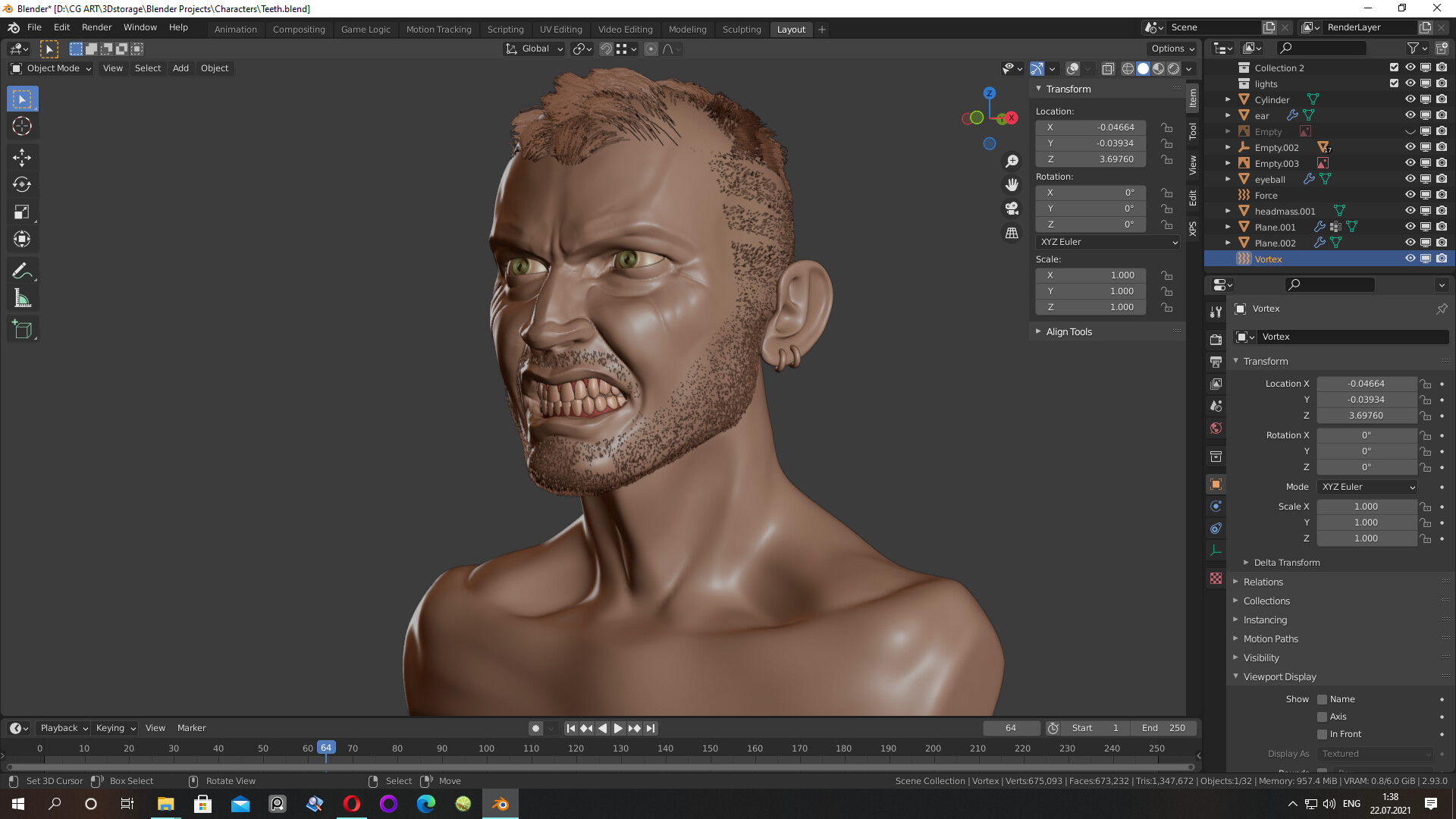Switch to the Sculpting workspace tab

[741, 29]
